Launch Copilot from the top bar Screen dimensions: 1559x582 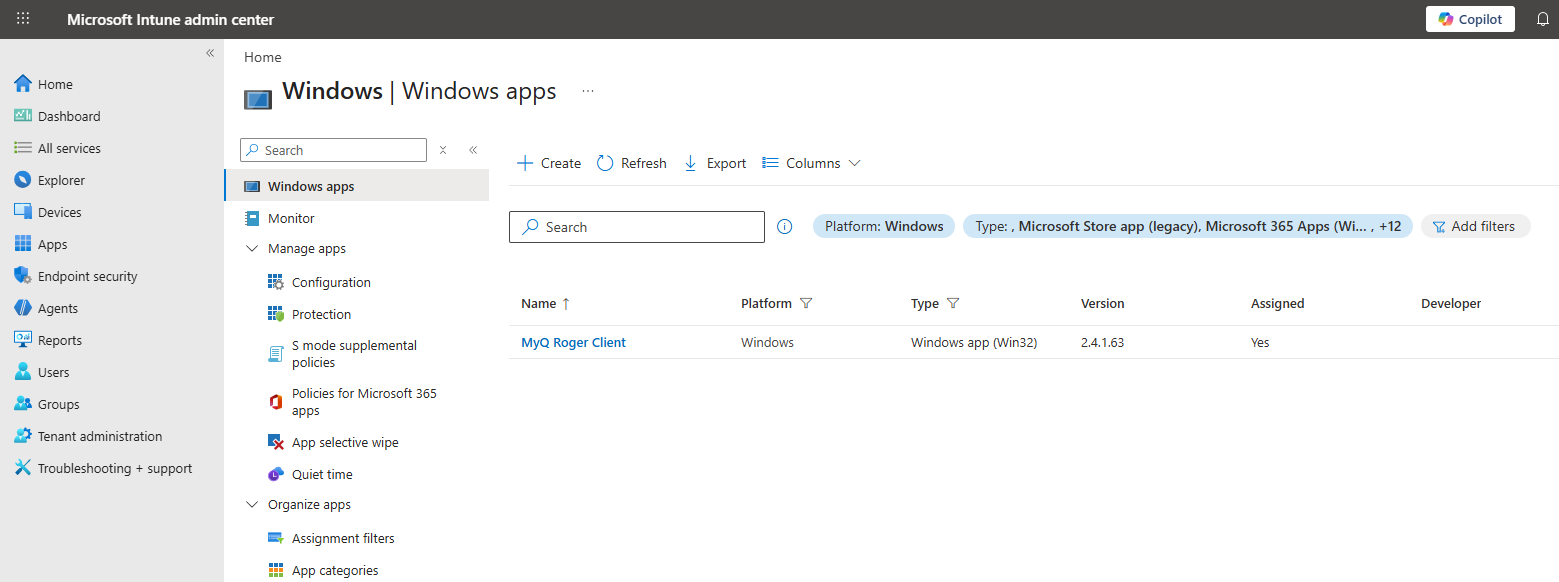point(1470,19)
